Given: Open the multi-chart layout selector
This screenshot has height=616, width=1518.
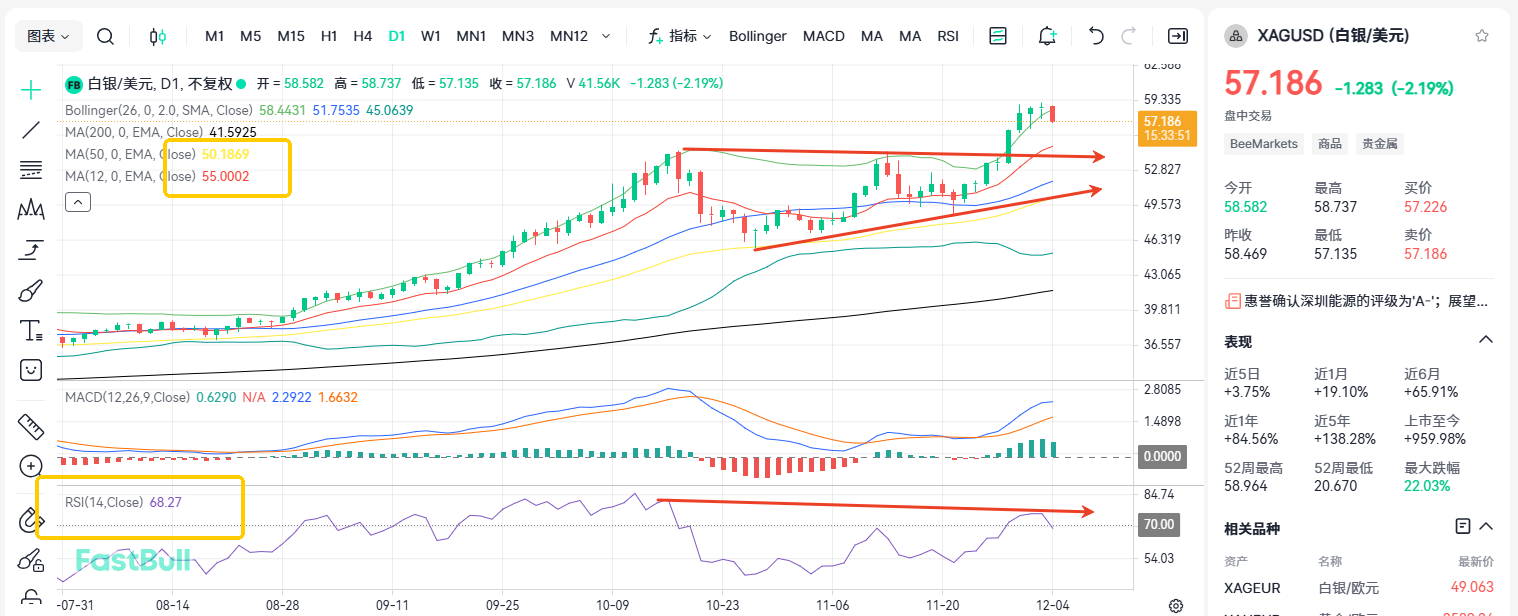Looking at the screenshot, I should coord(997,35).
